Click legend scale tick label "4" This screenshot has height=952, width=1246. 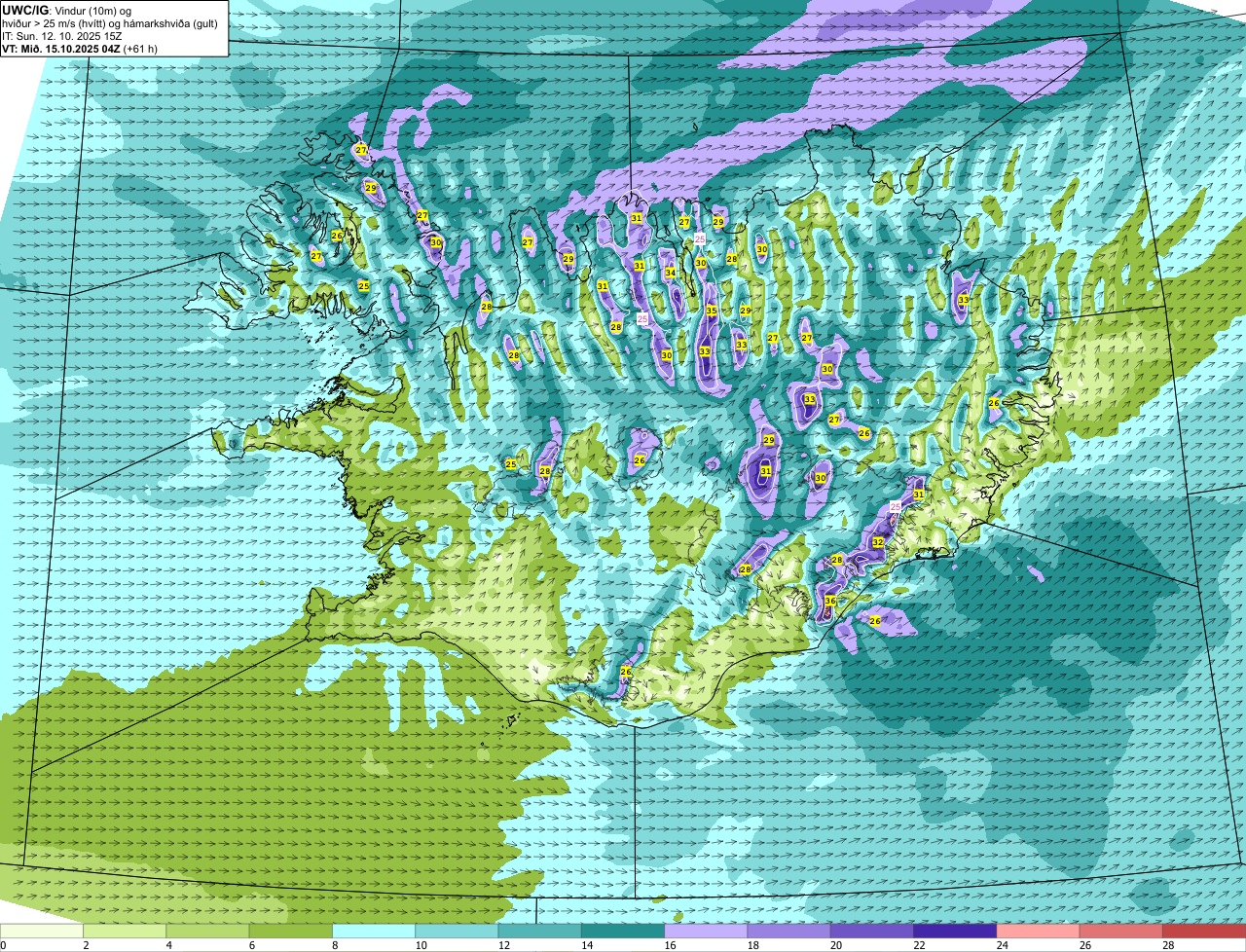pyautogui.click(x=168, y=945)
